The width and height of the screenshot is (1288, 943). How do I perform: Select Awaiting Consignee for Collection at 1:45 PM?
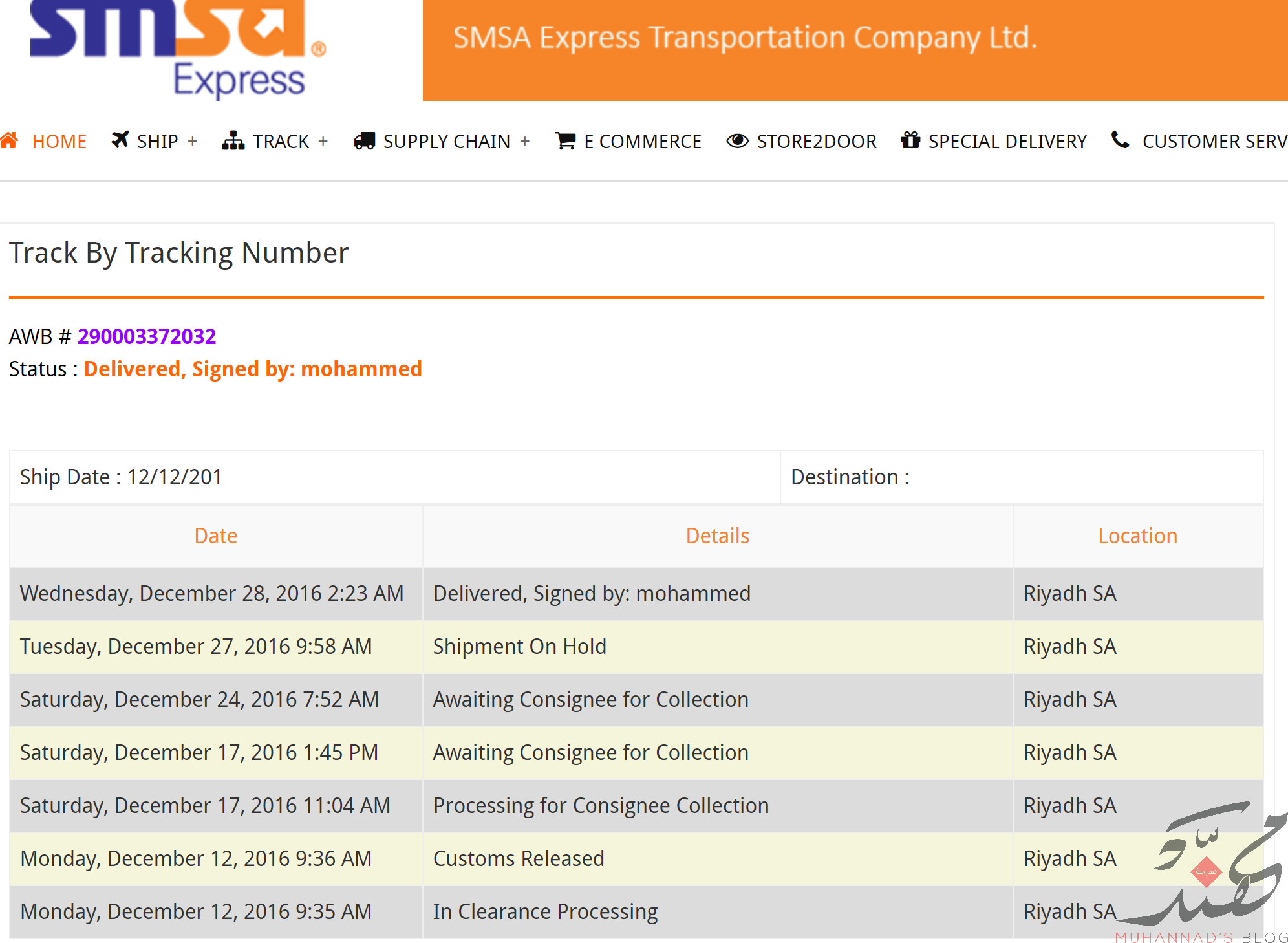718,753
